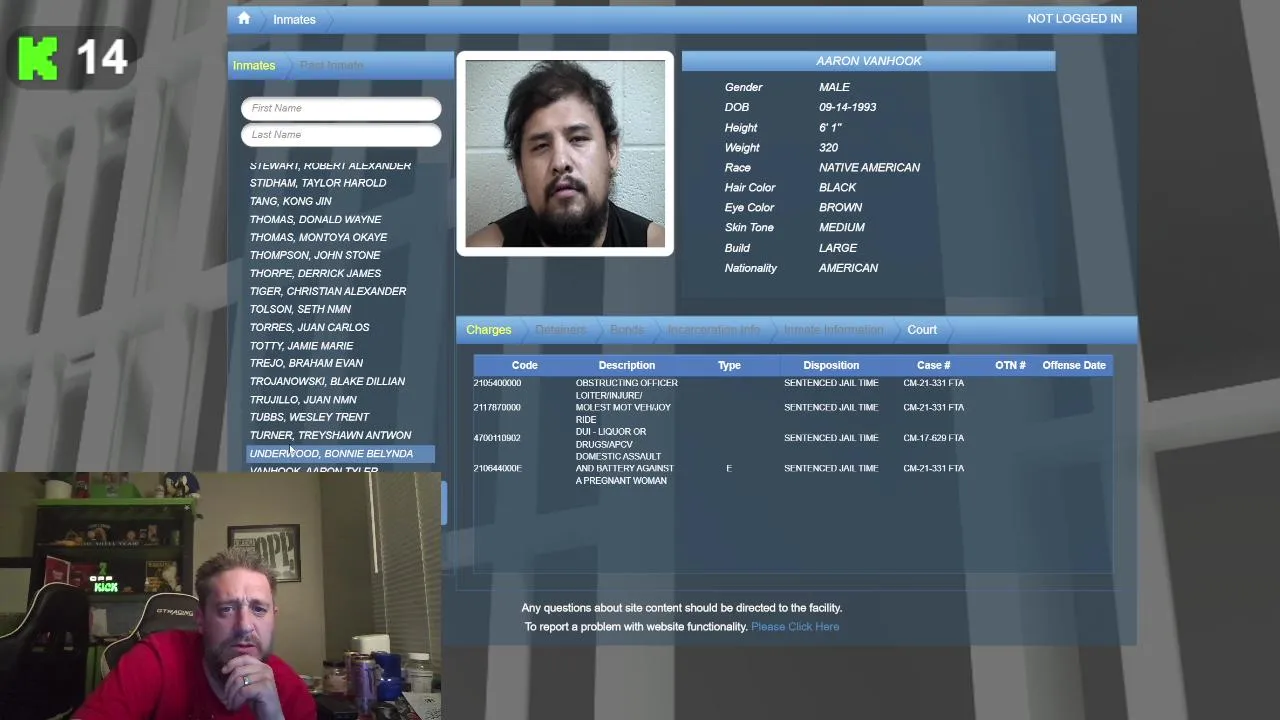Open the Bonds tab
The height and width of the screenshot is (720, 1280).
tap(627, 330)
